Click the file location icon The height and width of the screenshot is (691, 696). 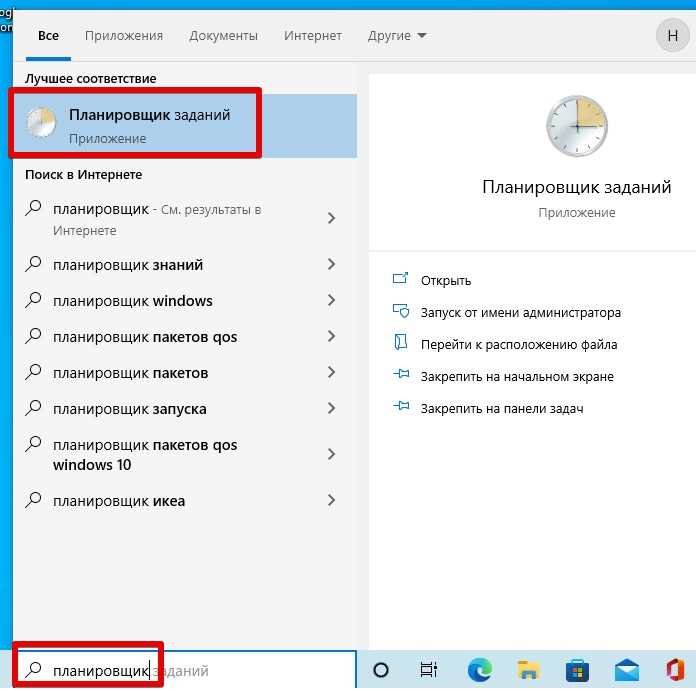(401, 342)
